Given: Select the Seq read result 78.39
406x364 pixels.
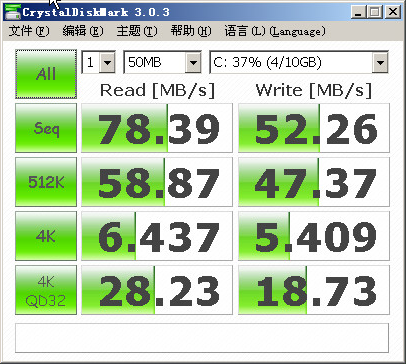Looking at the screenshot, I should click(157, 128).
